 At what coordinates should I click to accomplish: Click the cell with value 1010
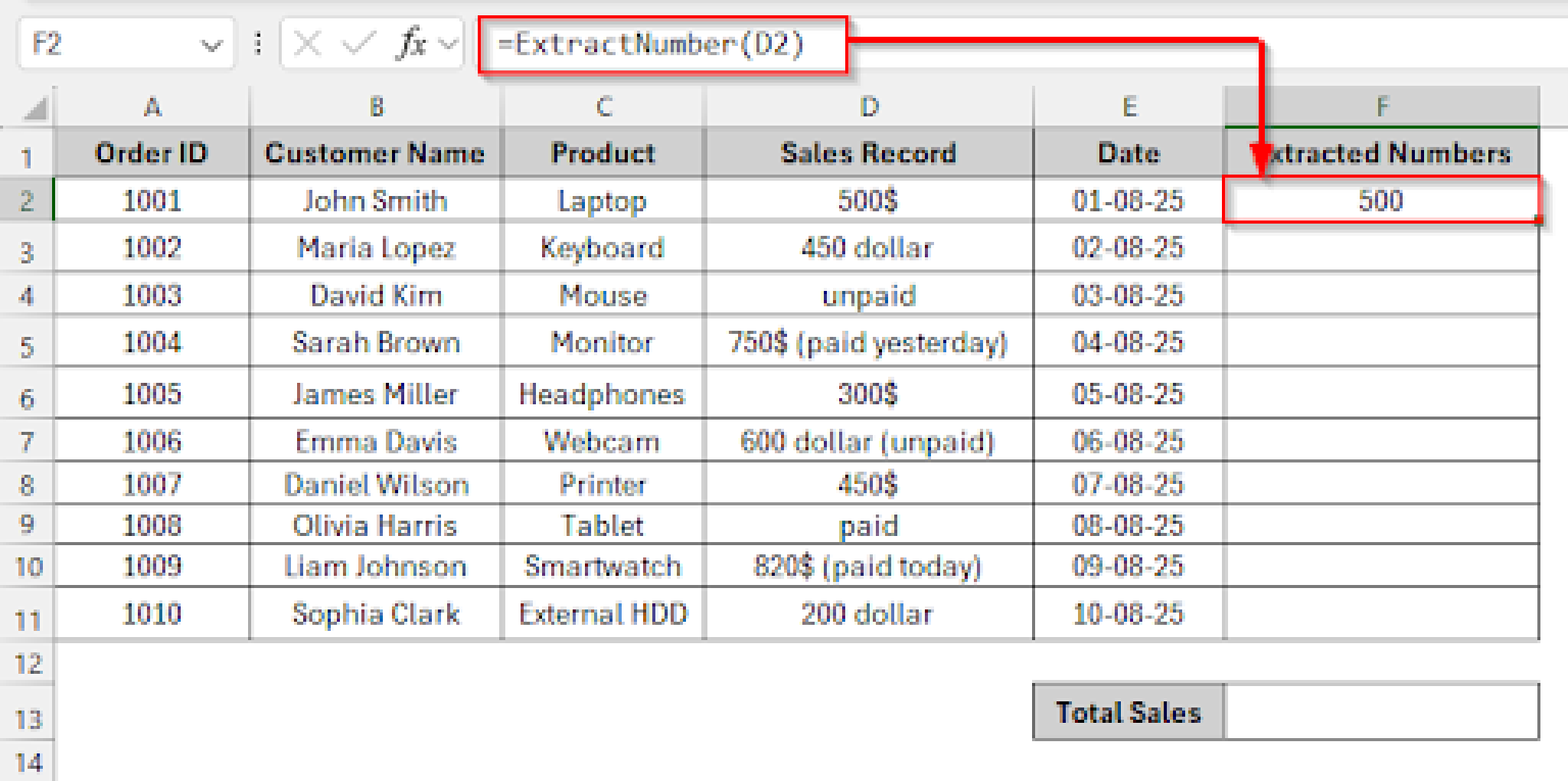click(x=152, y=613)
